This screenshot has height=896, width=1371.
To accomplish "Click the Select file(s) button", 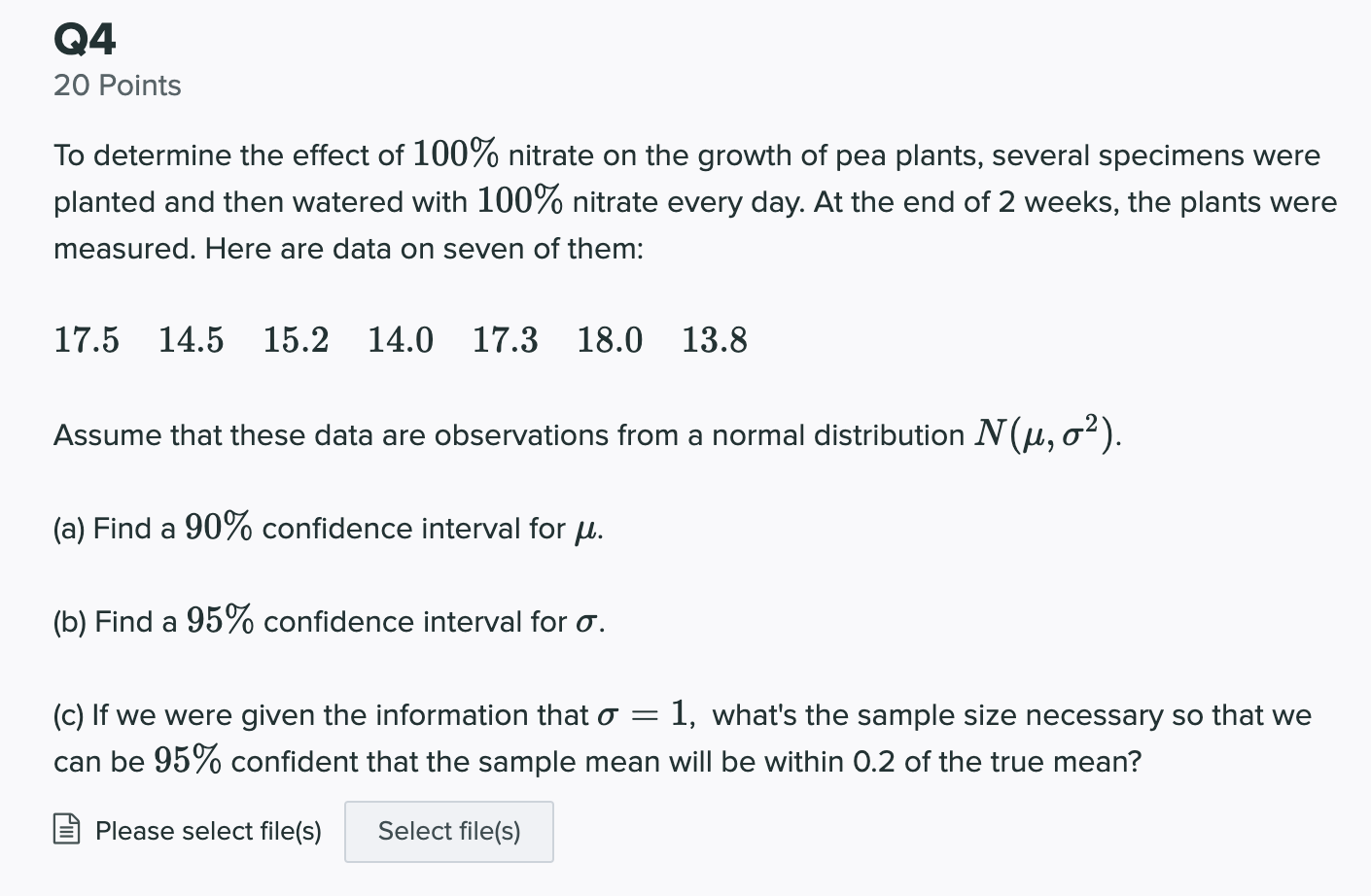I will tap(449, 832).
